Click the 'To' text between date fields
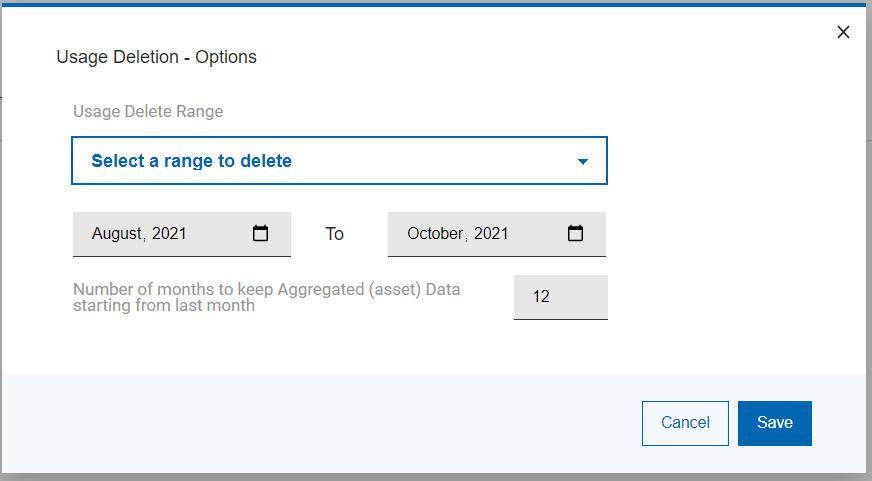This screenshot has height=481, width=872. click(x=334, y=234)
